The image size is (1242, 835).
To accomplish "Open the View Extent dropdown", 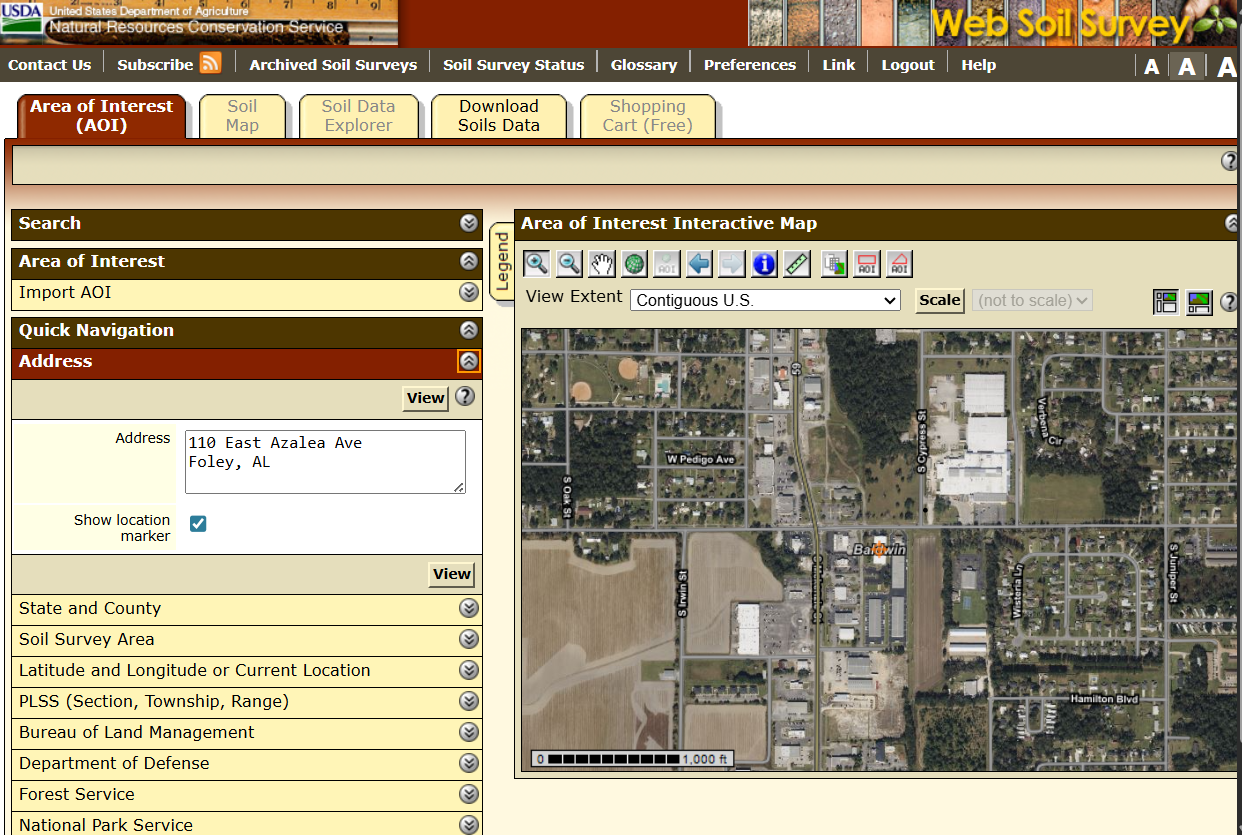I will point(765,300).
